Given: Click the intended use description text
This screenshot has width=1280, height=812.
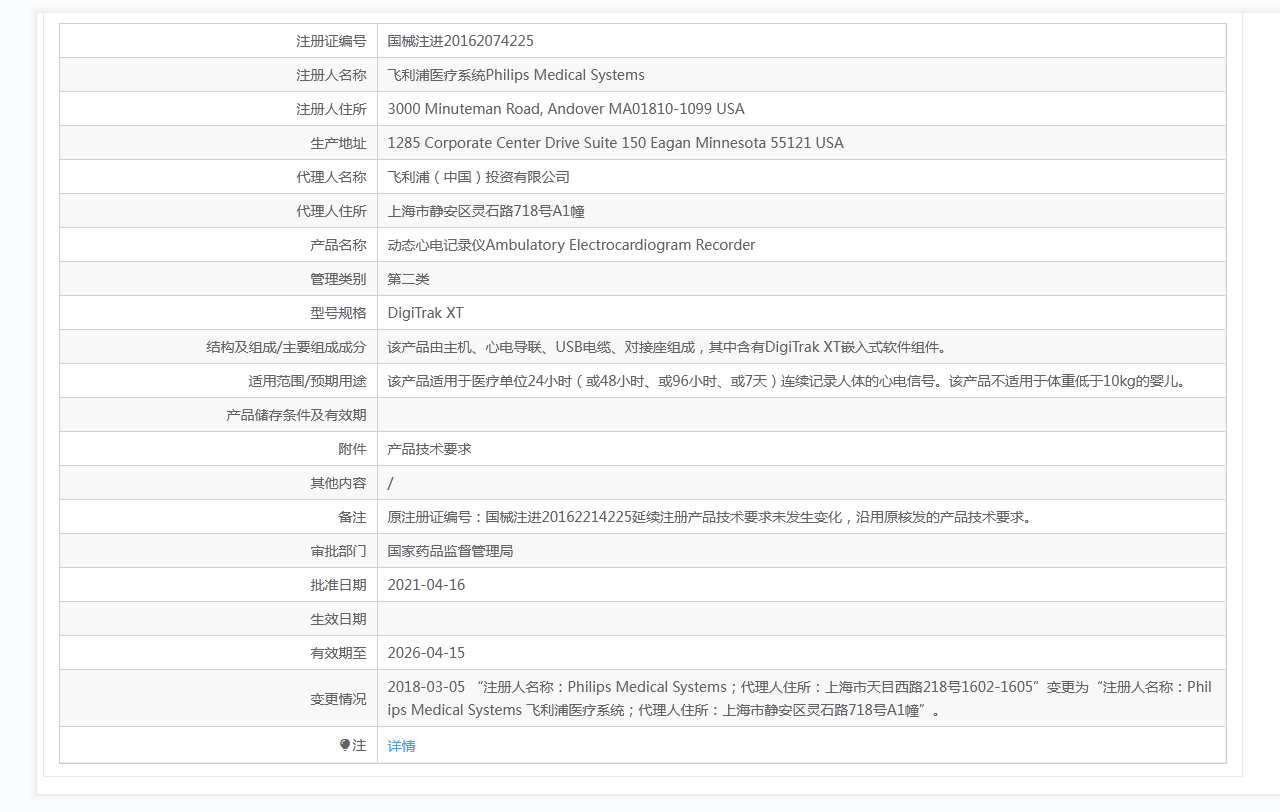Looking at the screenshot, I should 786,381.
